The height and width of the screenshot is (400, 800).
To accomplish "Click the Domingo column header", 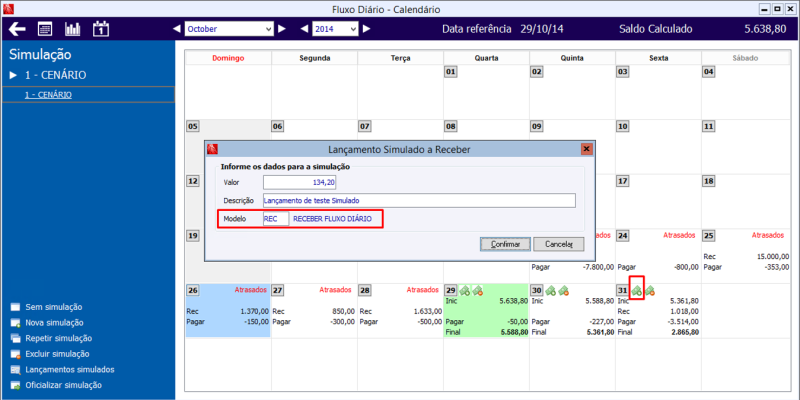I will click(x=228, y=58).
